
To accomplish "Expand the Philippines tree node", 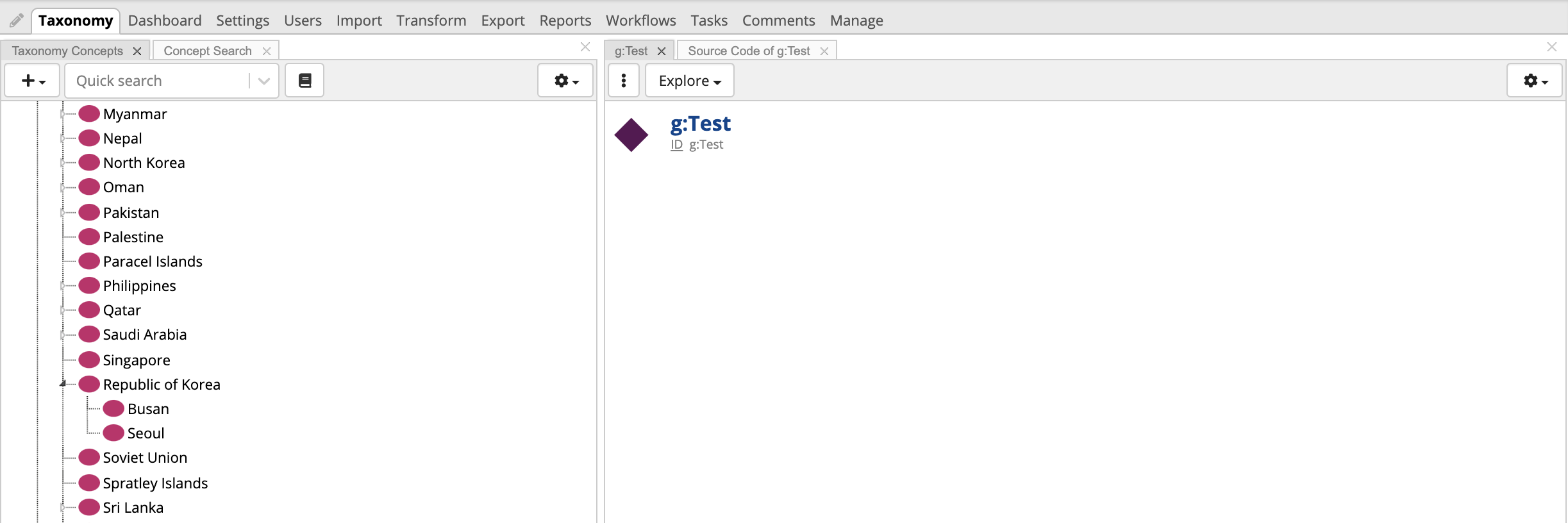I will [63, 286].
